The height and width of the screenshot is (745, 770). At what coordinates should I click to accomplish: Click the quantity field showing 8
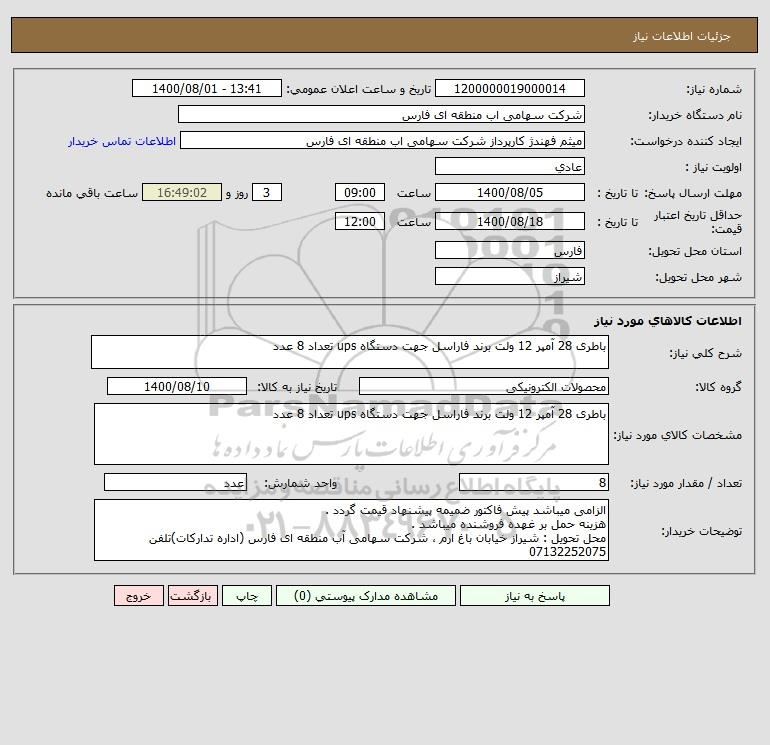click(534, 482)
